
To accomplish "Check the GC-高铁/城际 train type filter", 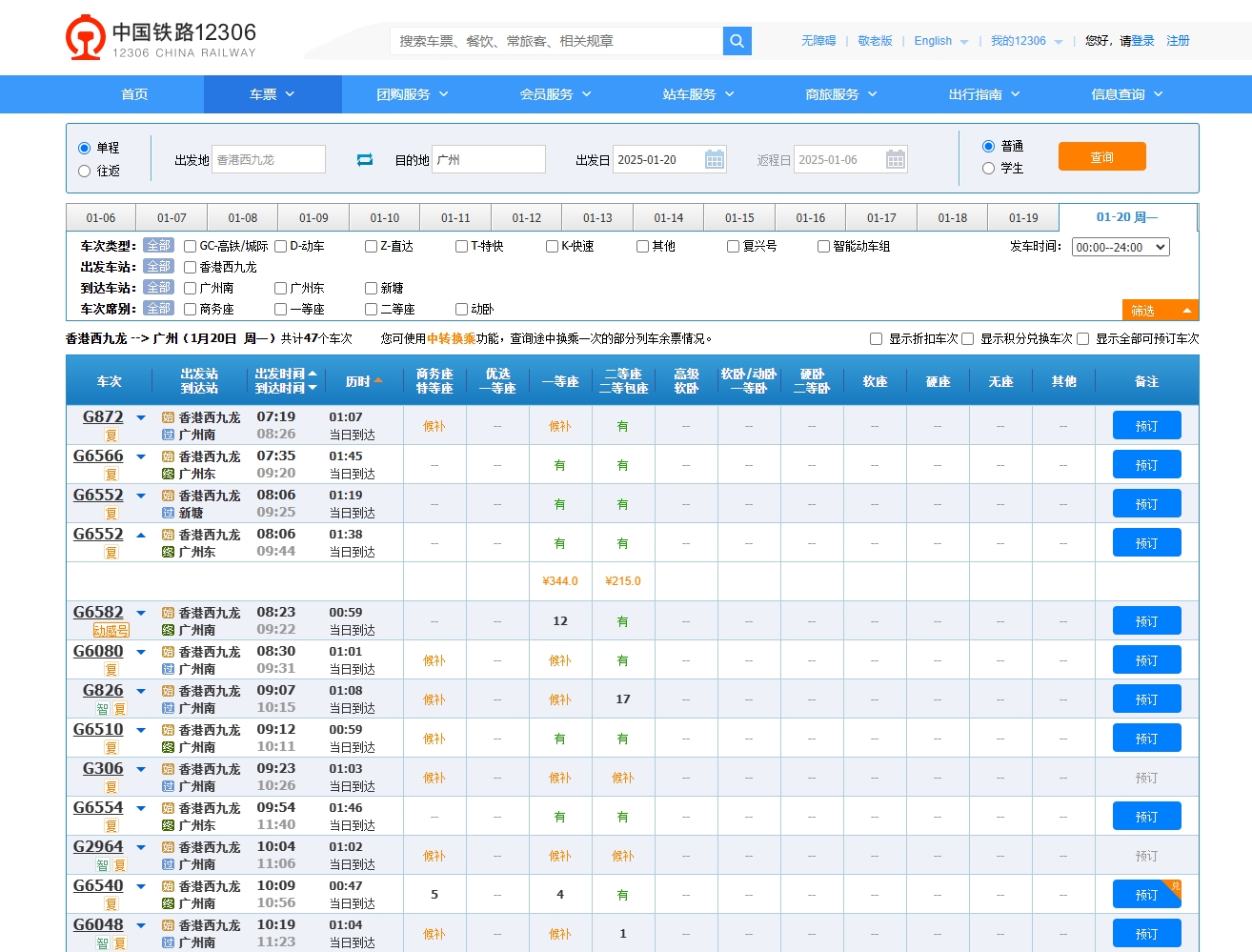I will click(190, 247).
